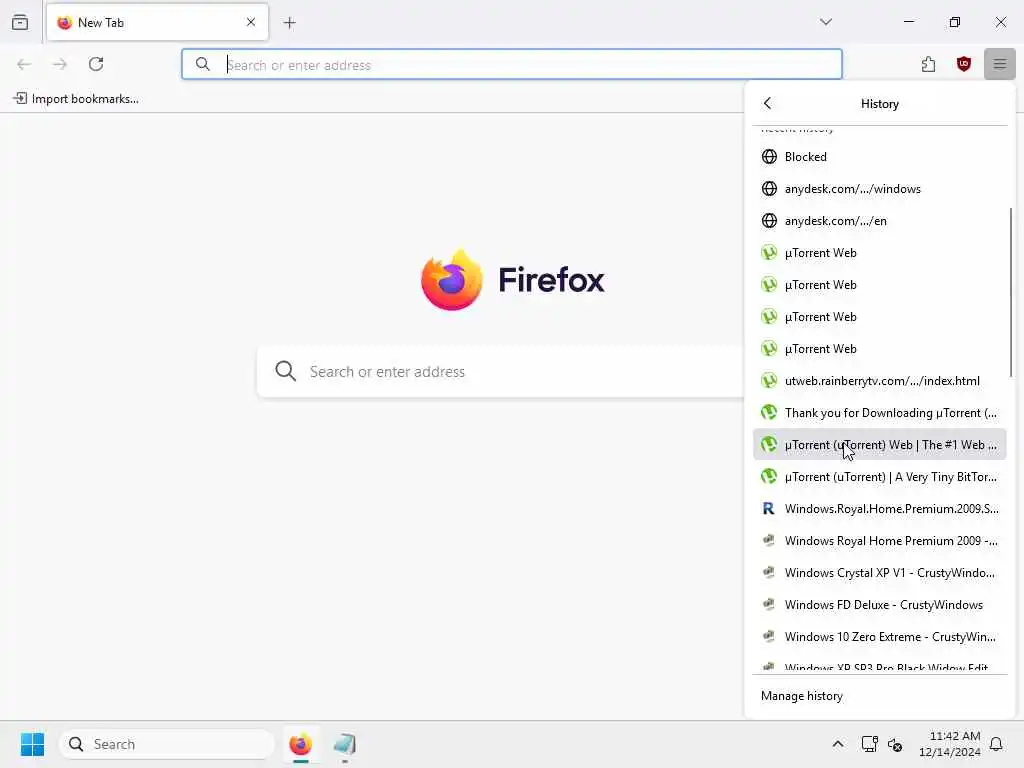Open a new tab with plus button

coord(289,23)
